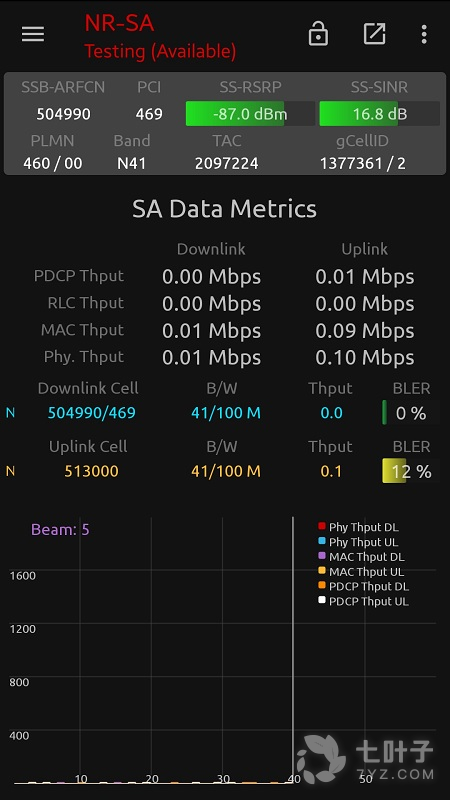This screenshot has width=450, height=800.
Task: Click the red Phy Thput DL legend marker
Action: [322, 526]
